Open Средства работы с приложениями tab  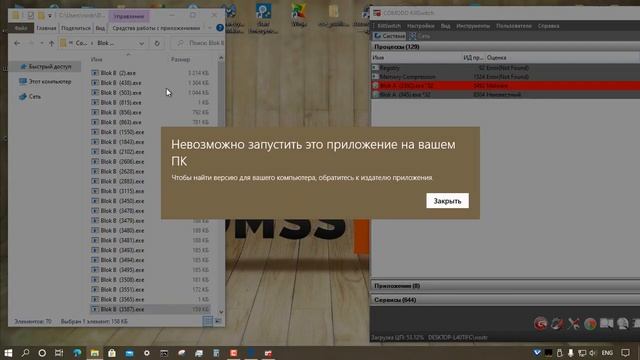[156, 28]
